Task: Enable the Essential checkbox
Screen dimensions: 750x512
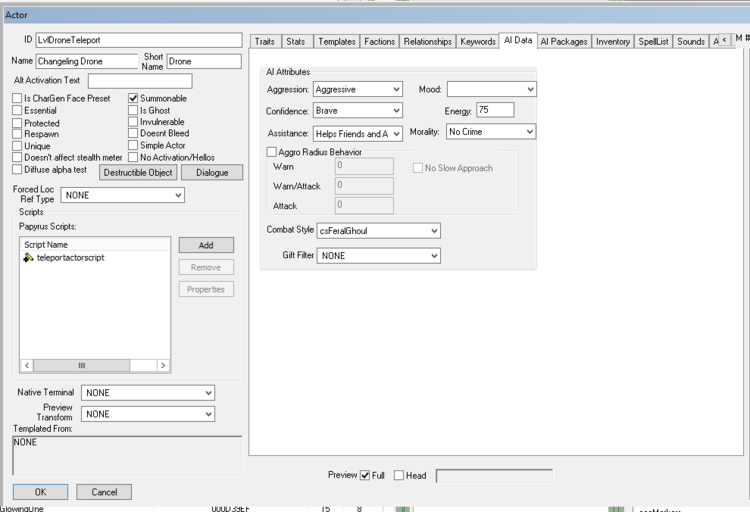Action: click(17, 111)
